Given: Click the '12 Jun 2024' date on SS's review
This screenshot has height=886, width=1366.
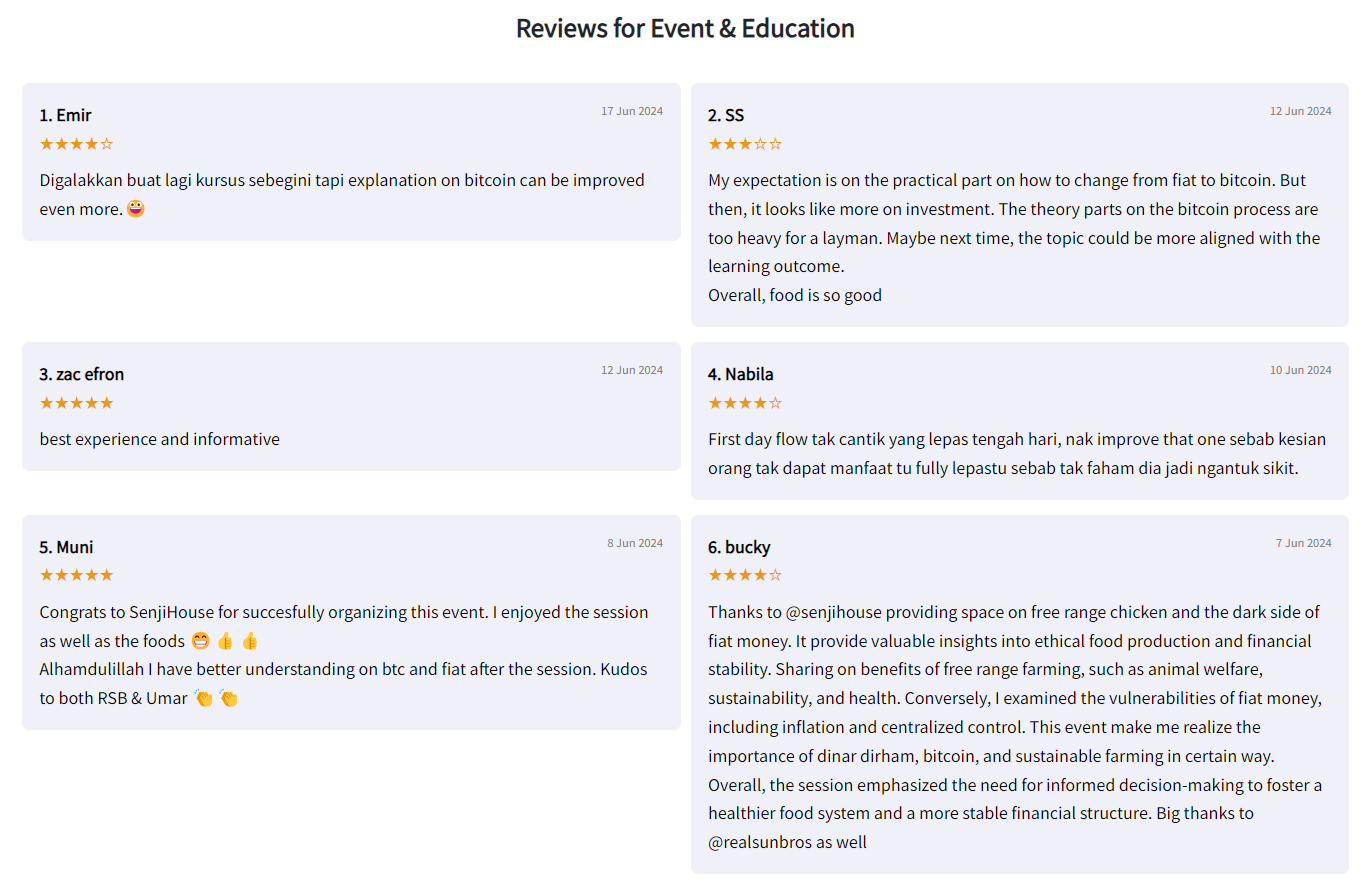Looking at the screenshot, I should coord(1301,111).
